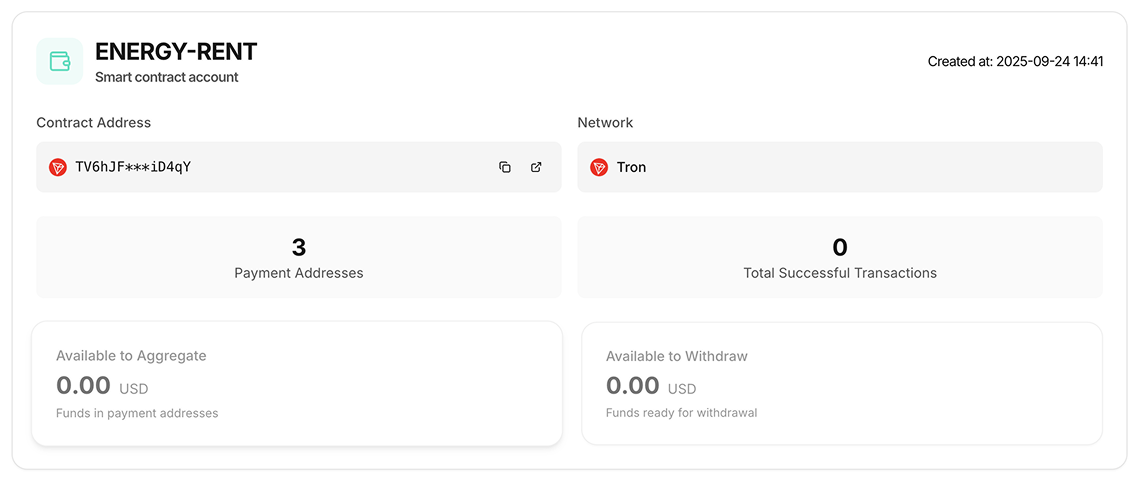1139x481 pixels.
Task: Click Tron logo beside contract address
Action: click(x=58, y=167)
